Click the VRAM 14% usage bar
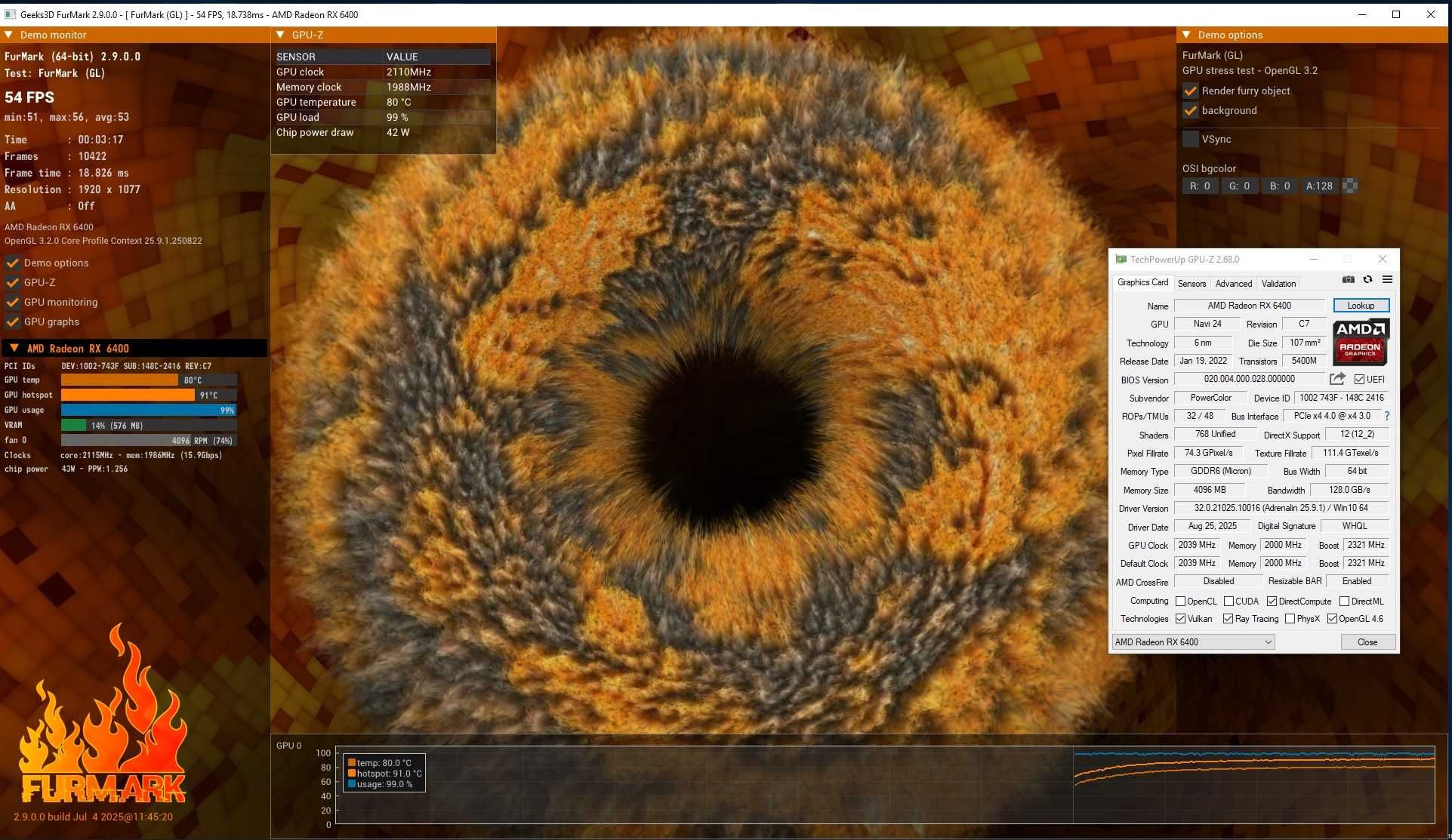This screenshot has height=840, width=1452. 149,425
